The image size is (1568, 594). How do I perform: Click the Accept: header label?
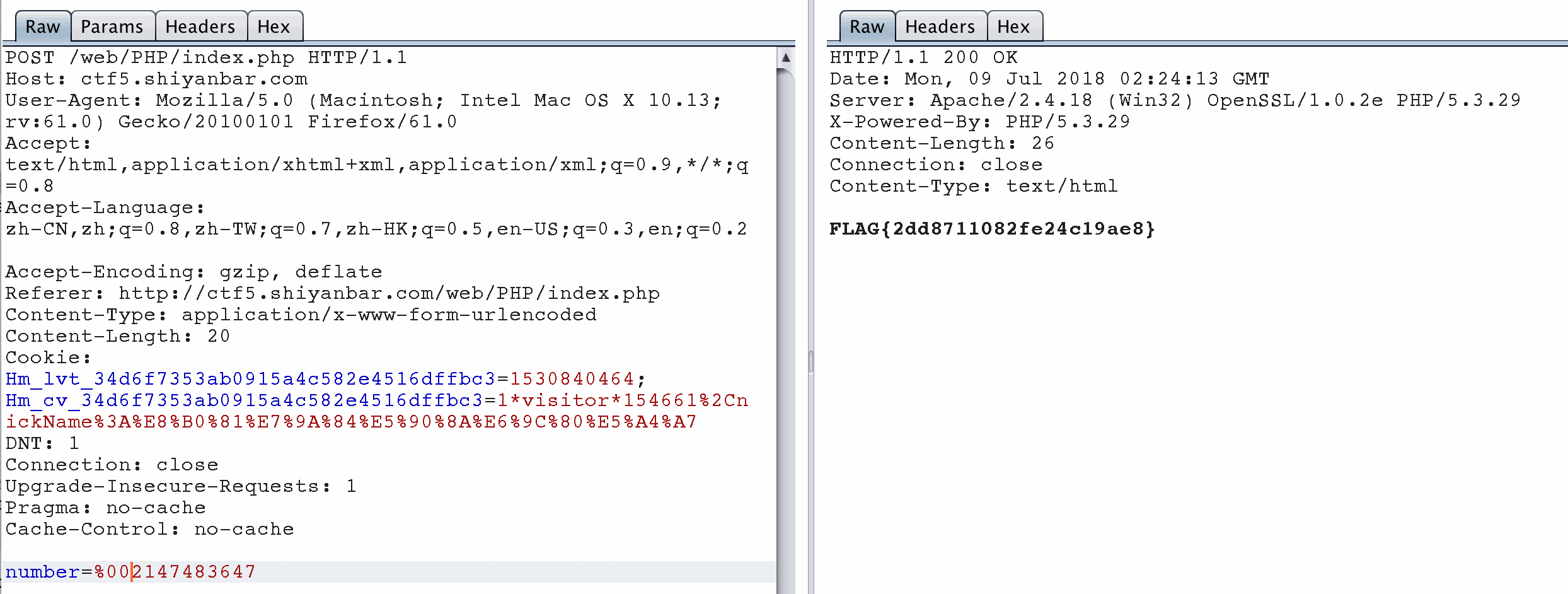point(49,143)
